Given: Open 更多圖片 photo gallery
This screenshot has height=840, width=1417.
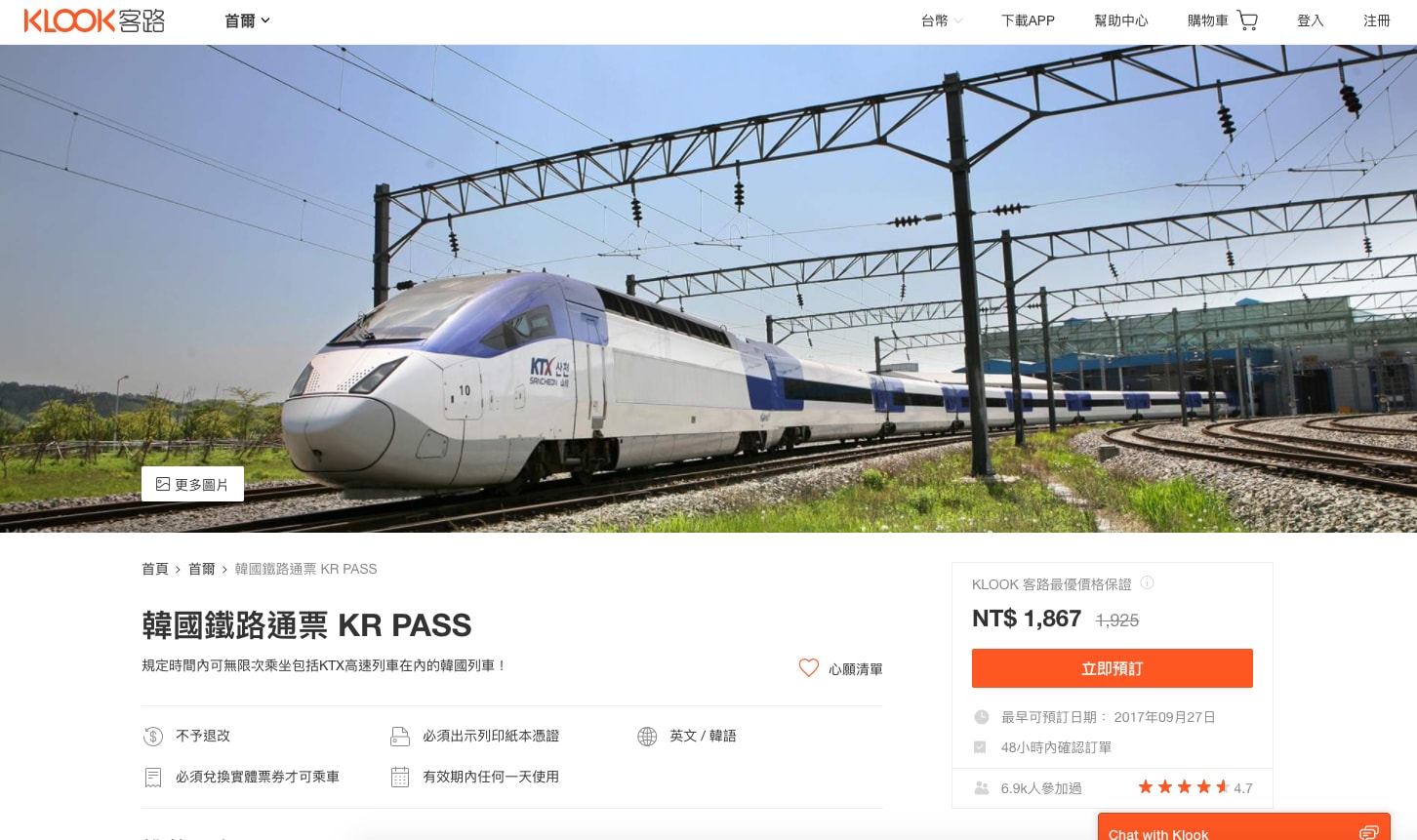Looking at the screenshot, I should coord(192,484).
